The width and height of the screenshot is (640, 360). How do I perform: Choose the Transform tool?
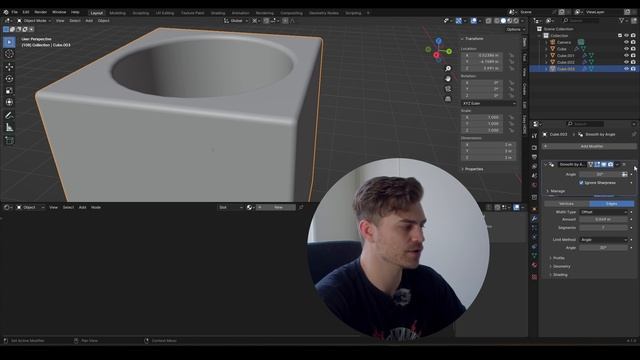click(x=9, y=102)
